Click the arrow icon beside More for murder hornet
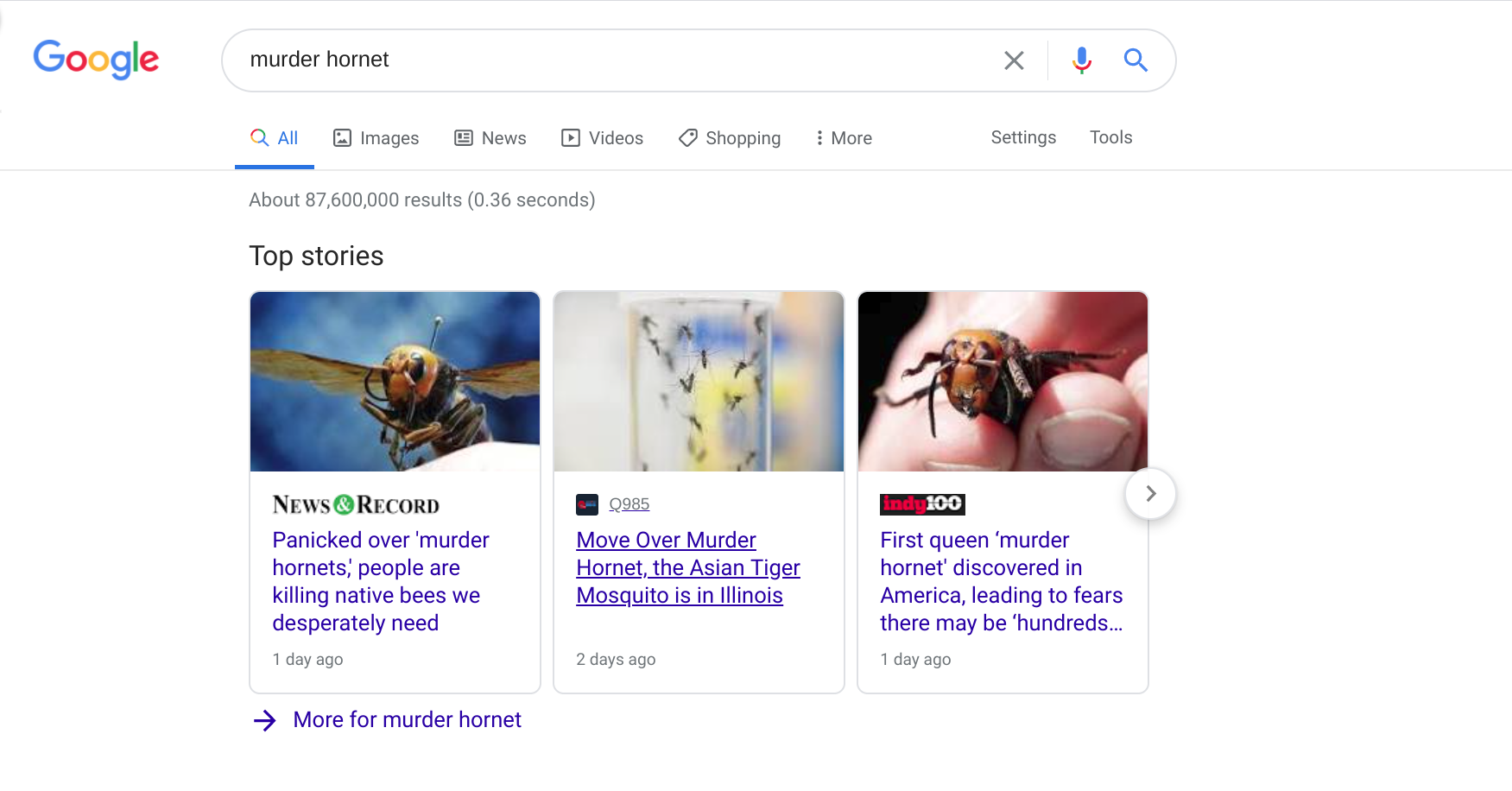The image size is (1512, 791). click(265, 720)
